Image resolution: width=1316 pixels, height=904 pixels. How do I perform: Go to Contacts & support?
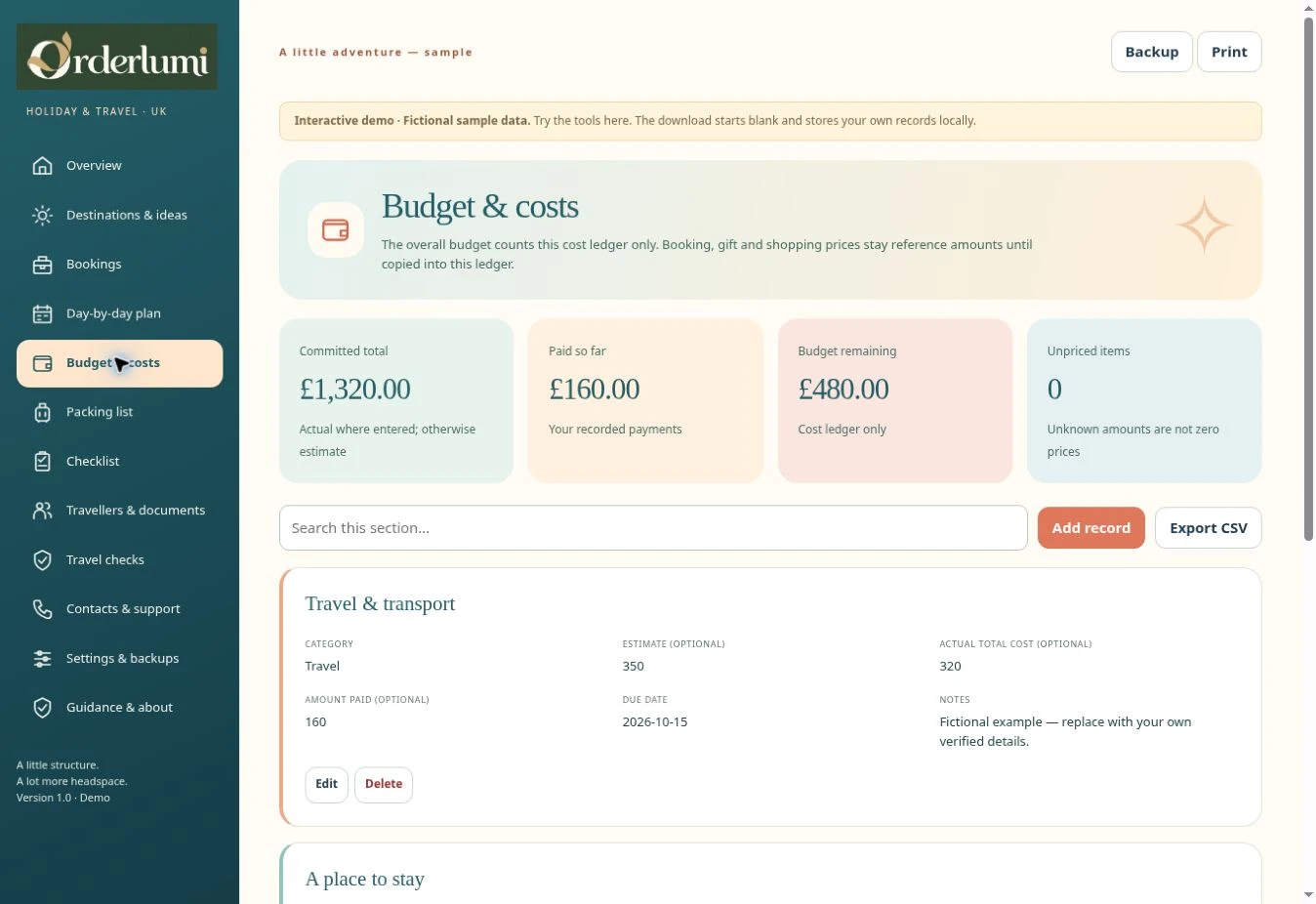point(119,609)
